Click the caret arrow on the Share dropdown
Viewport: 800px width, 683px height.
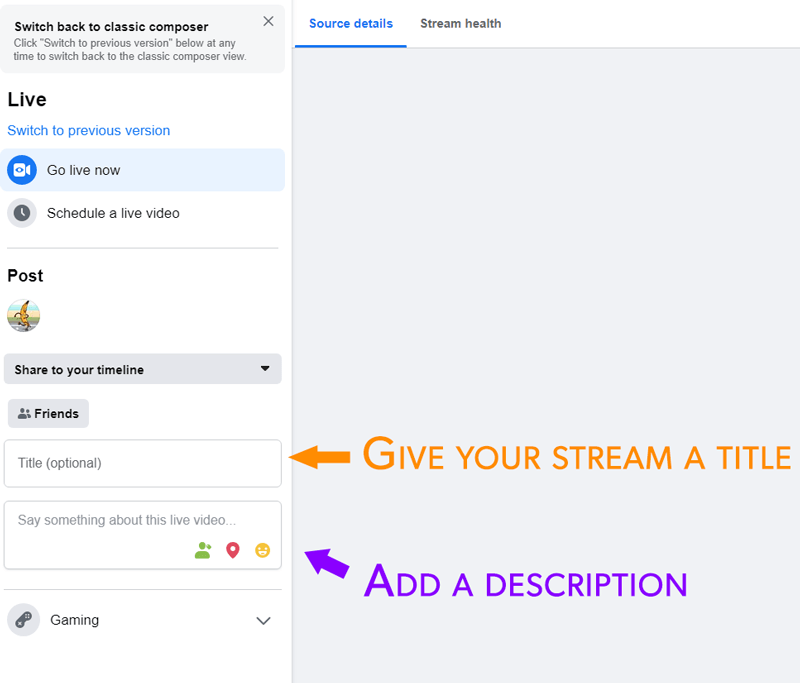265,368
